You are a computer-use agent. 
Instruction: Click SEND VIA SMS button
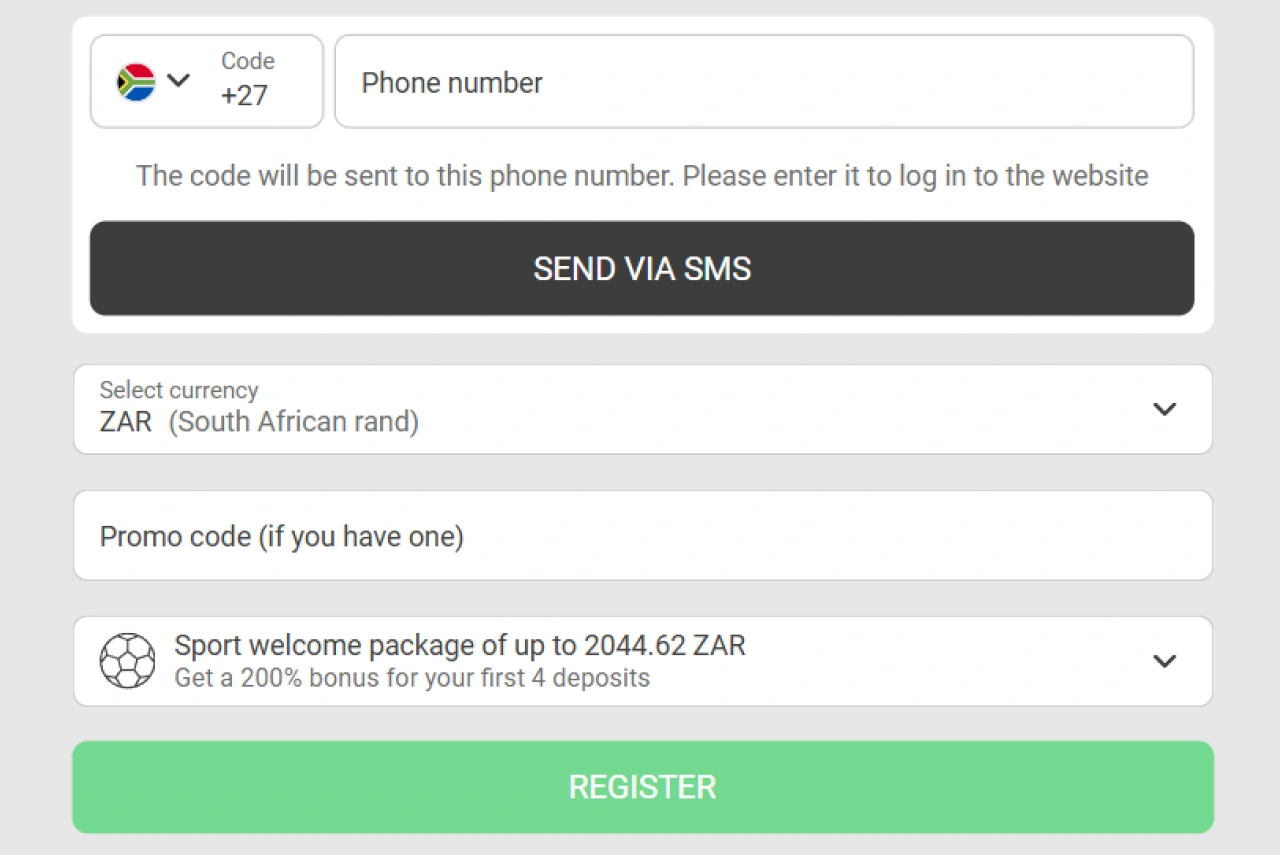click(642, 268)
